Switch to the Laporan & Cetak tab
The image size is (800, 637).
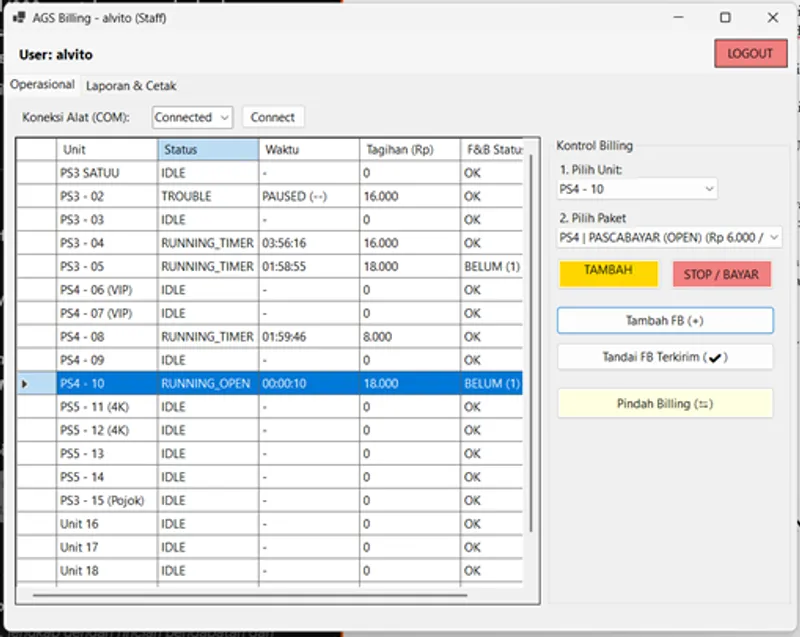pos(131,86)
